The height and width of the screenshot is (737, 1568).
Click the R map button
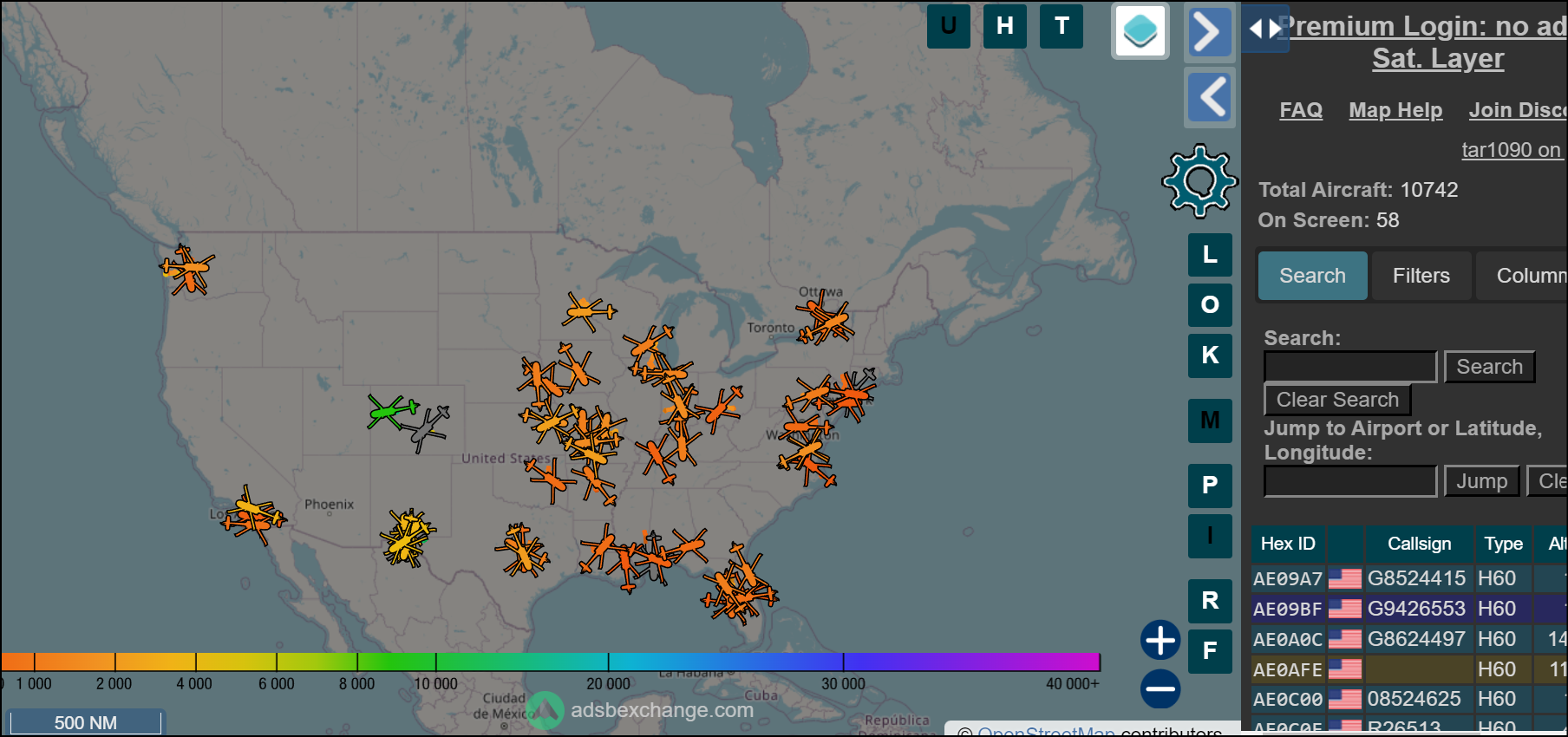pyautogui.click(x=1210, y=601)
